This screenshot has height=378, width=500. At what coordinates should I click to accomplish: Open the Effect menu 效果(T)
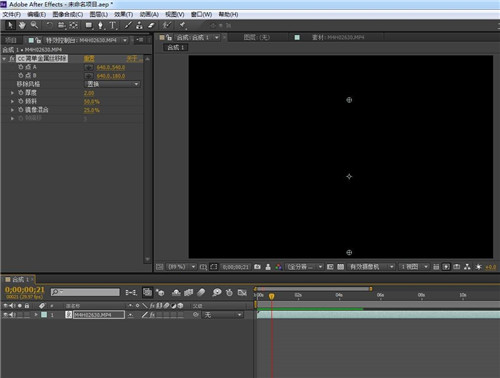(123, 14)
